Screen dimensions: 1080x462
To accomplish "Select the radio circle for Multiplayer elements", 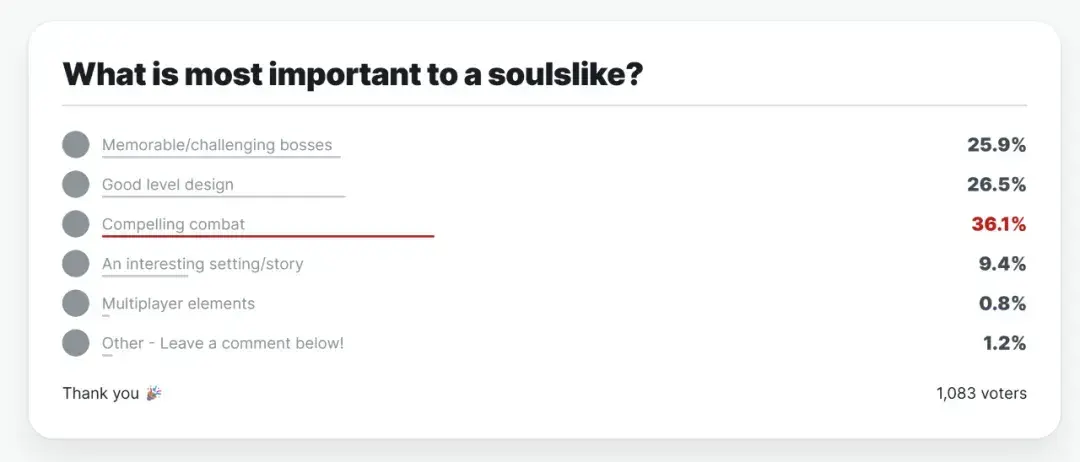I will [76, 304].
